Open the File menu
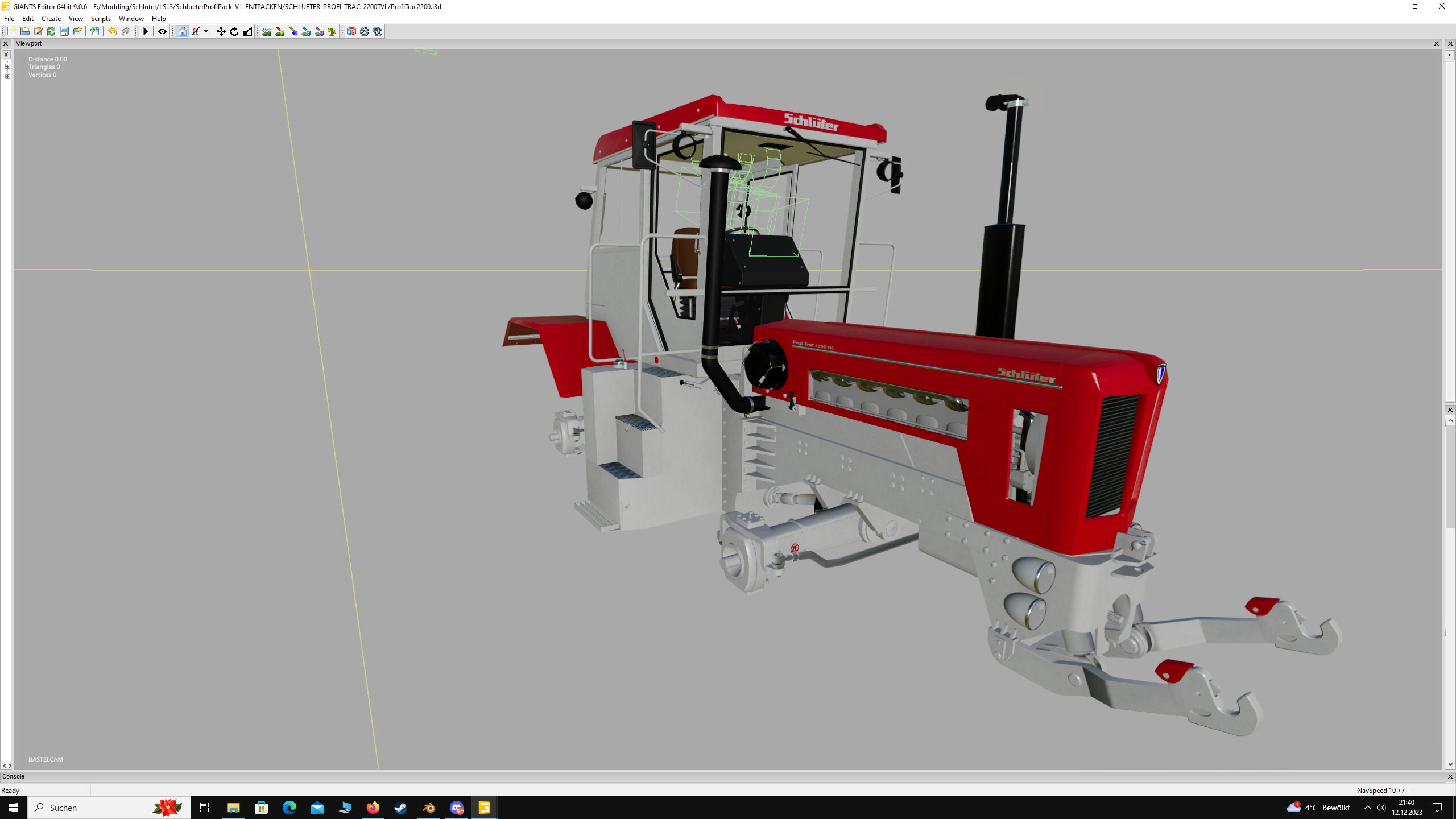 (9, 19)
